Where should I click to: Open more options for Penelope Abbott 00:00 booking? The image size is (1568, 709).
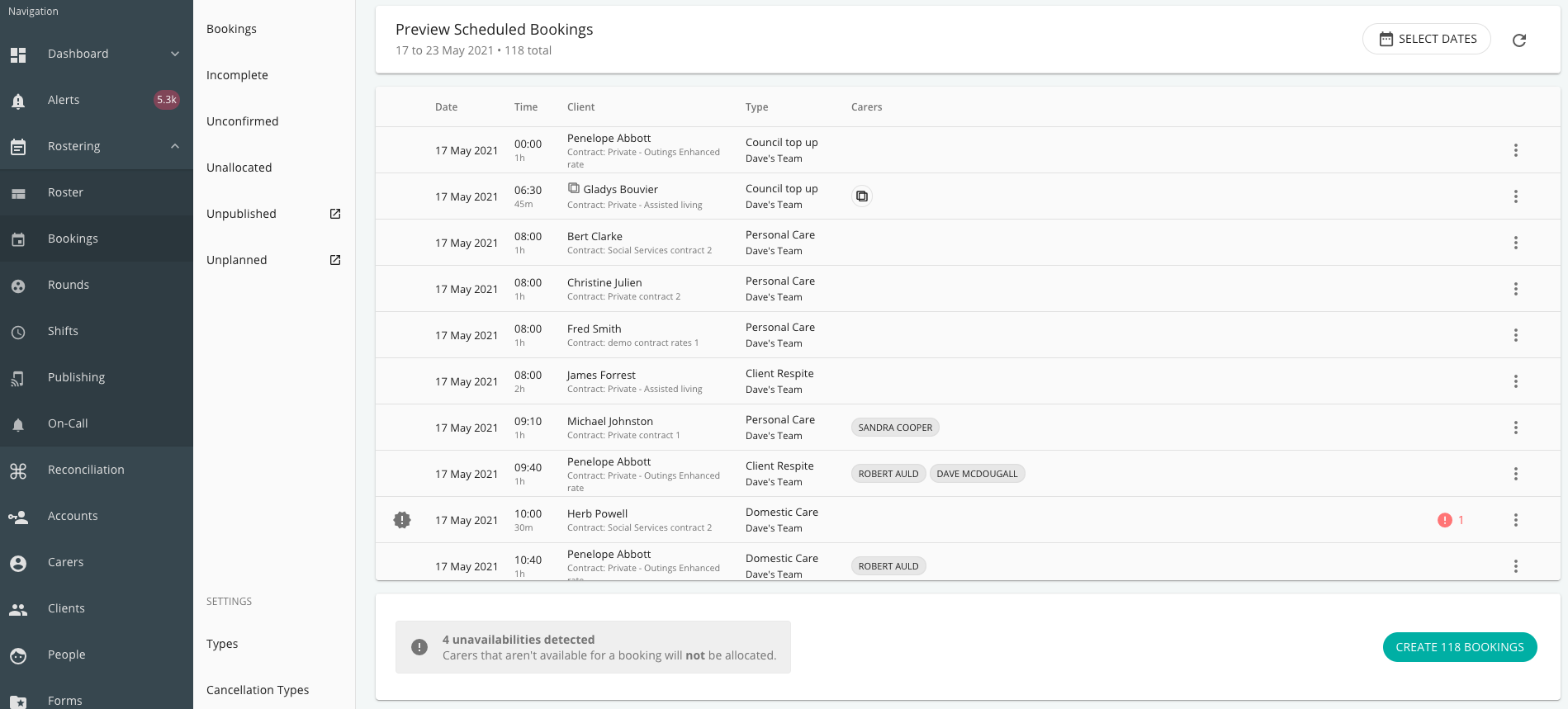[1515, 150]
